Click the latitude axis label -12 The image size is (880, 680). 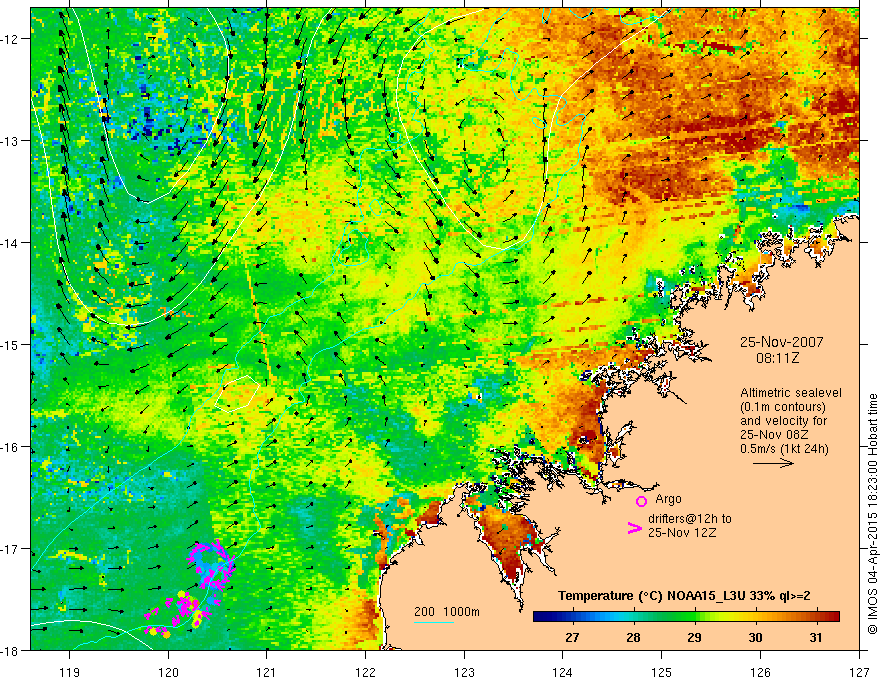click(x=11, y=39)
